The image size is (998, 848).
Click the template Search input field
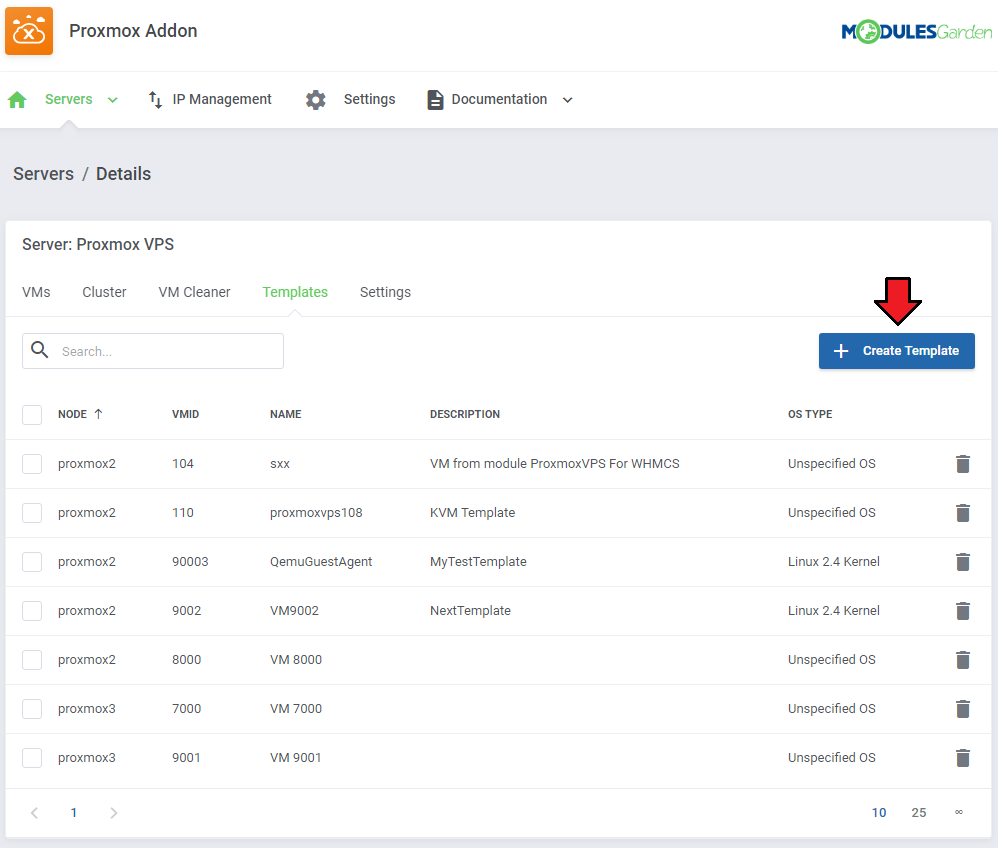click(x=153, y=351)
